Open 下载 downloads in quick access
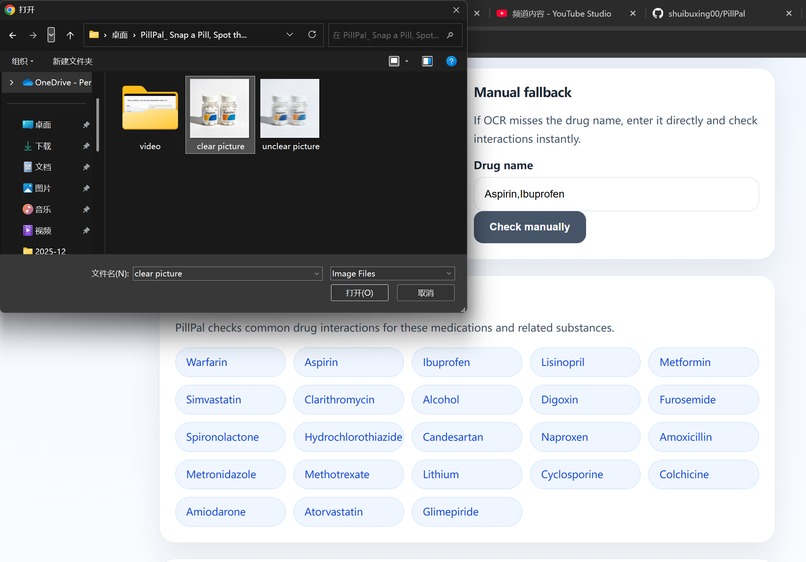 [x=37, y=146]
